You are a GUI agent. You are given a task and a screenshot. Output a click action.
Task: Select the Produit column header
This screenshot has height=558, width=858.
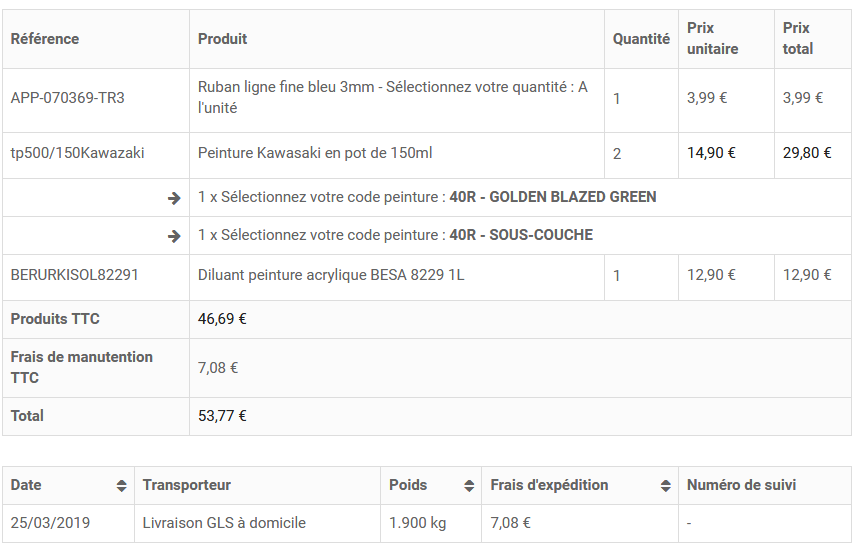pyautogui.click(x=223, y=39)
